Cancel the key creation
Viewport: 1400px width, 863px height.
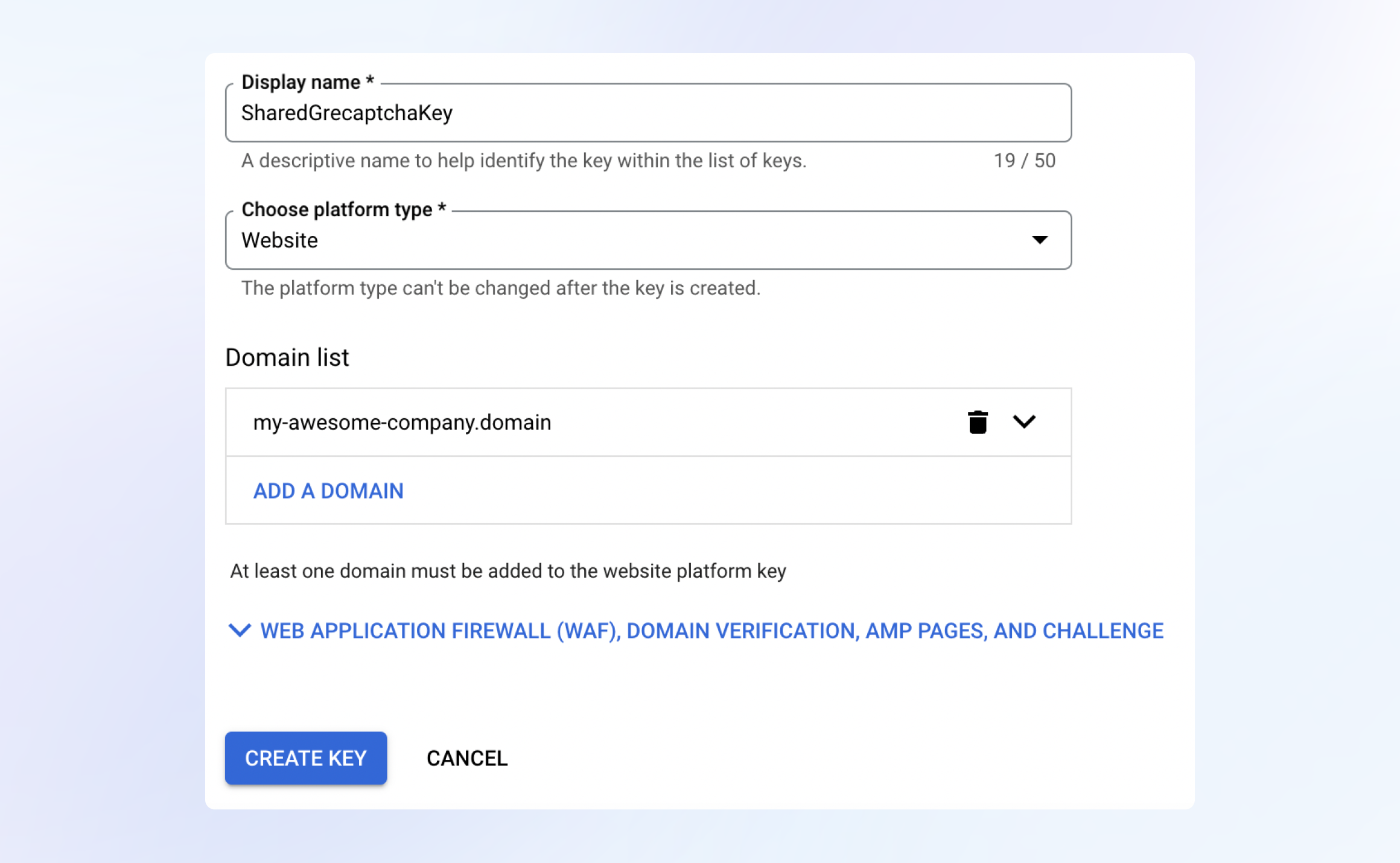point(466,758)
